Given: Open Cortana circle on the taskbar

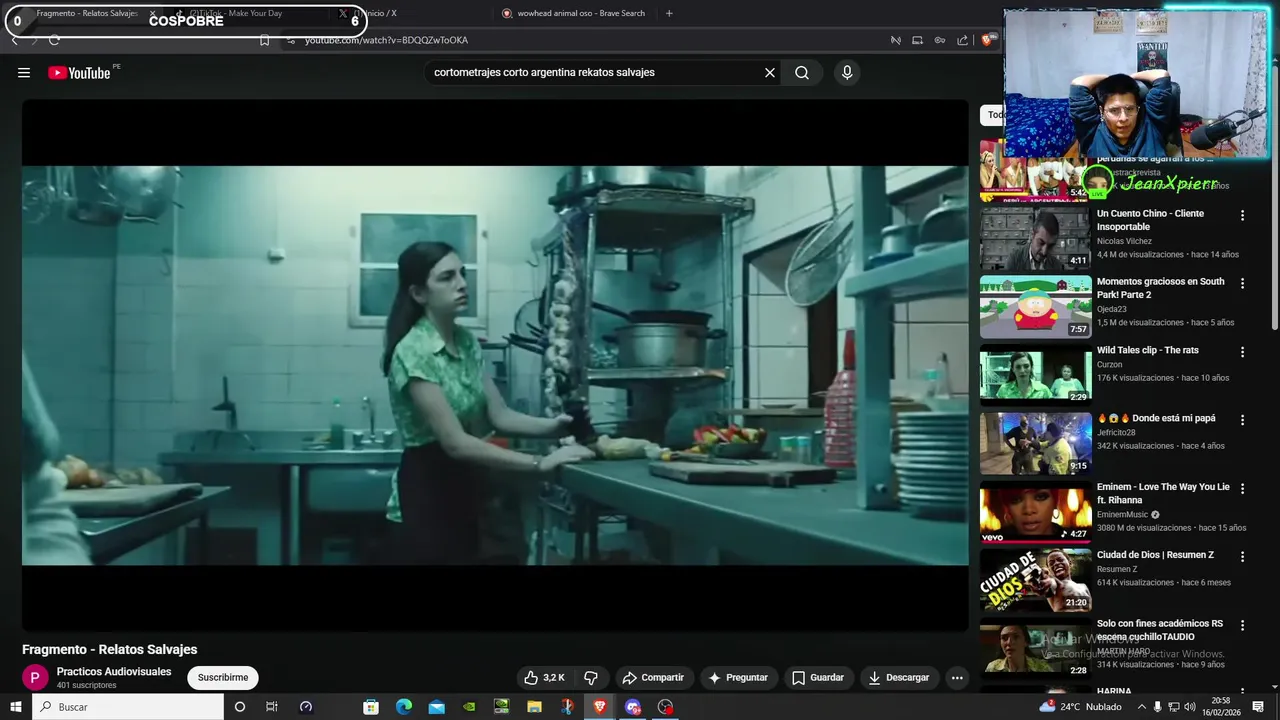Looking at the screenshot, I should [239, 707].
